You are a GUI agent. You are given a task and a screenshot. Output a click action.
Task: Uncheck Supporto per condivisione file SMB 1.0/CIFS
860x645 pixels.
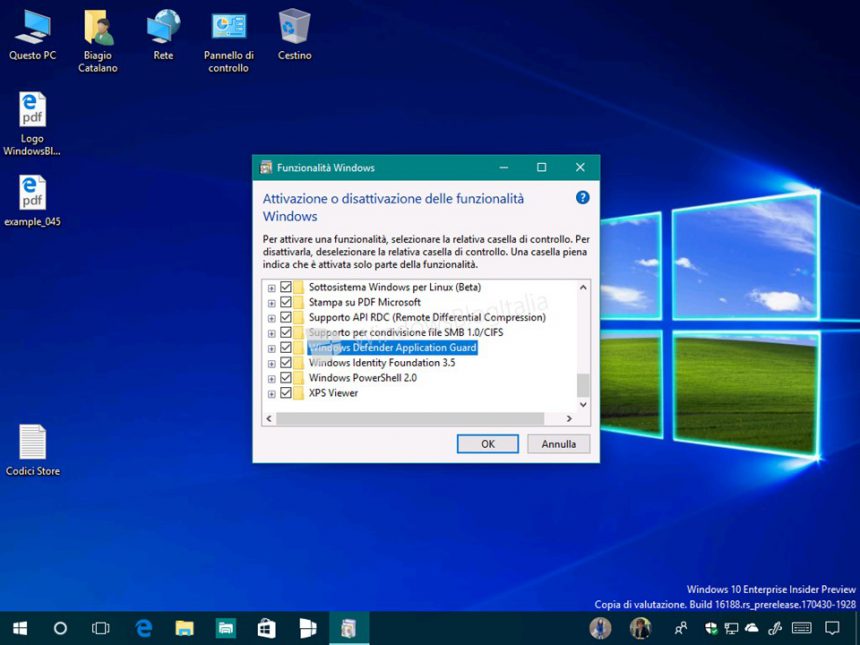coord(286,332)
